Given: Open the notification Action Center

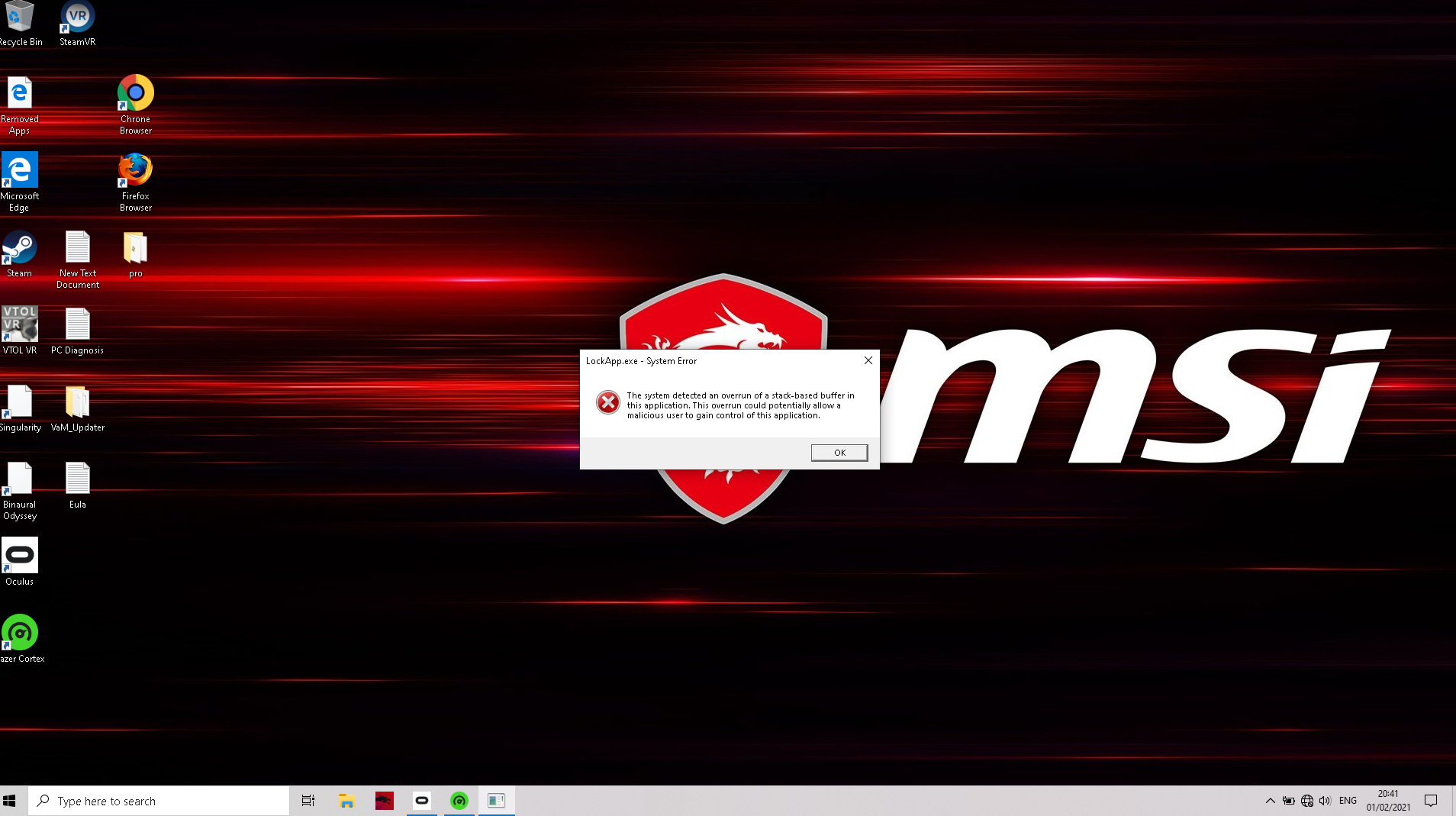Looking at the screenshot, I should click(x=1431, y=801).
